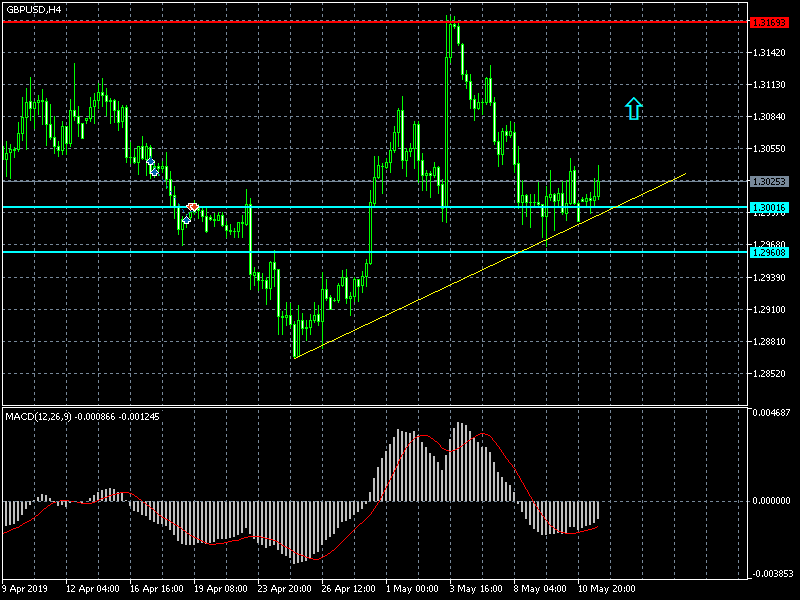Click the cyan up arrow on chart
The height and width of the screenshot is (600, 800).
633,108
